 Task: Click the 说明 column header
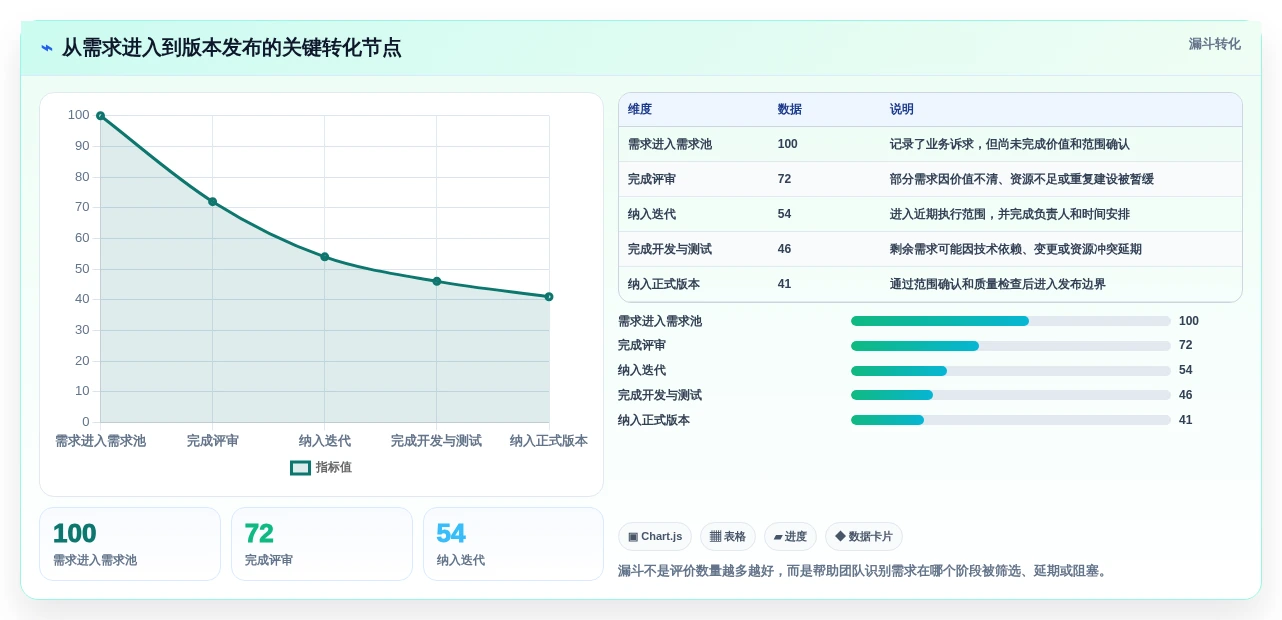coord(901,110)
